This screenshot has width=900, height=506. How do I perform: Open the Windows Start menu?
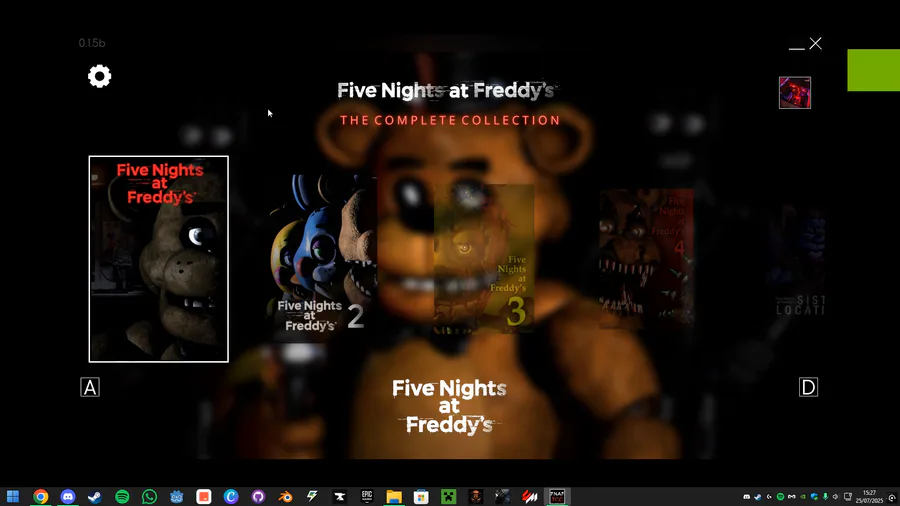13,496
